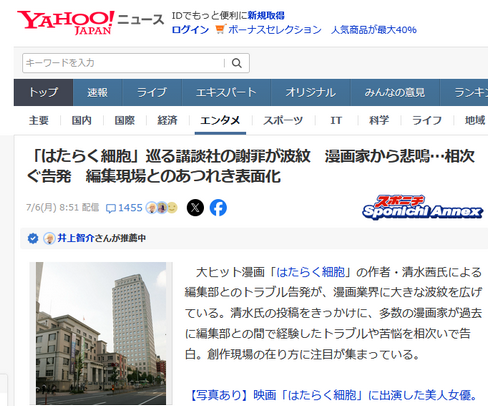Image resolution: width=488 pixels, height=406 pixels.
Task: Click the Yahoo! JAPAN logo
Action: (66, 22)
